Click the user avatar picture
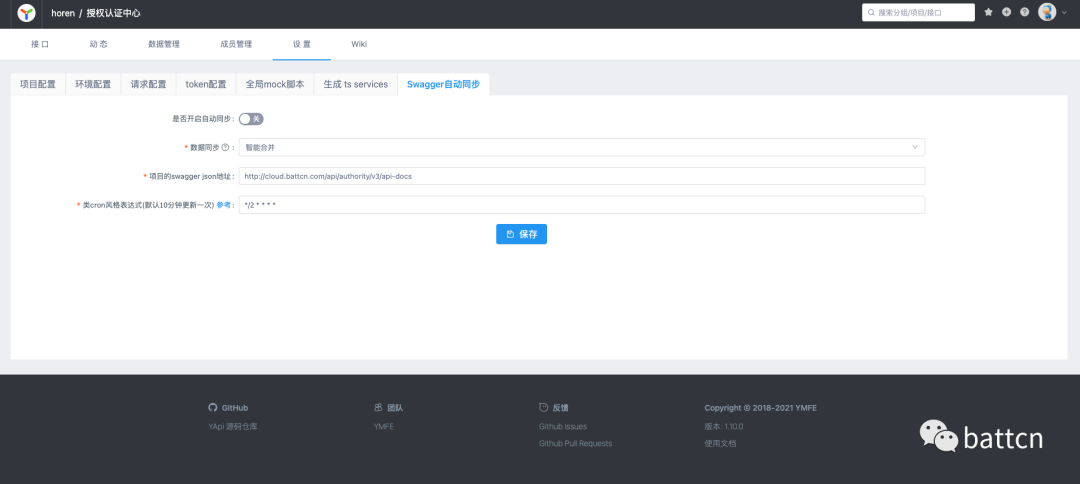Viewport: 1080px width, 484px height. click(1047, 13)
